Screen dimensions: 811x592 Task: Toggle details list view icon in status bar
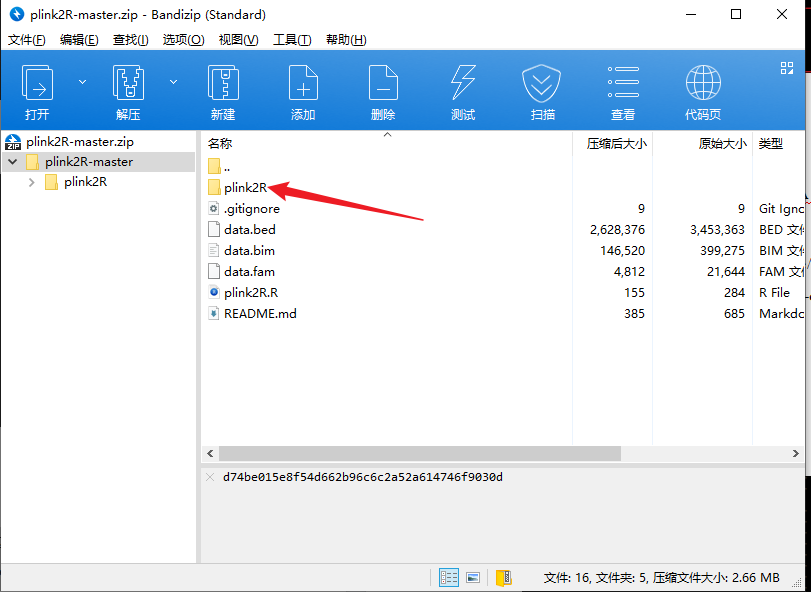448,578
